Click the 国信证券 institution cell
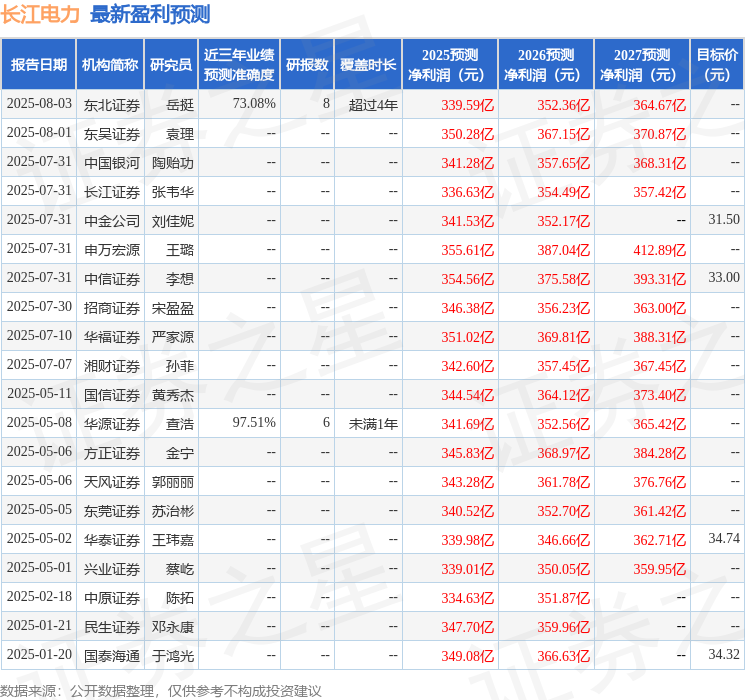This screenshot has width=745, height=700. coord(112,395)
